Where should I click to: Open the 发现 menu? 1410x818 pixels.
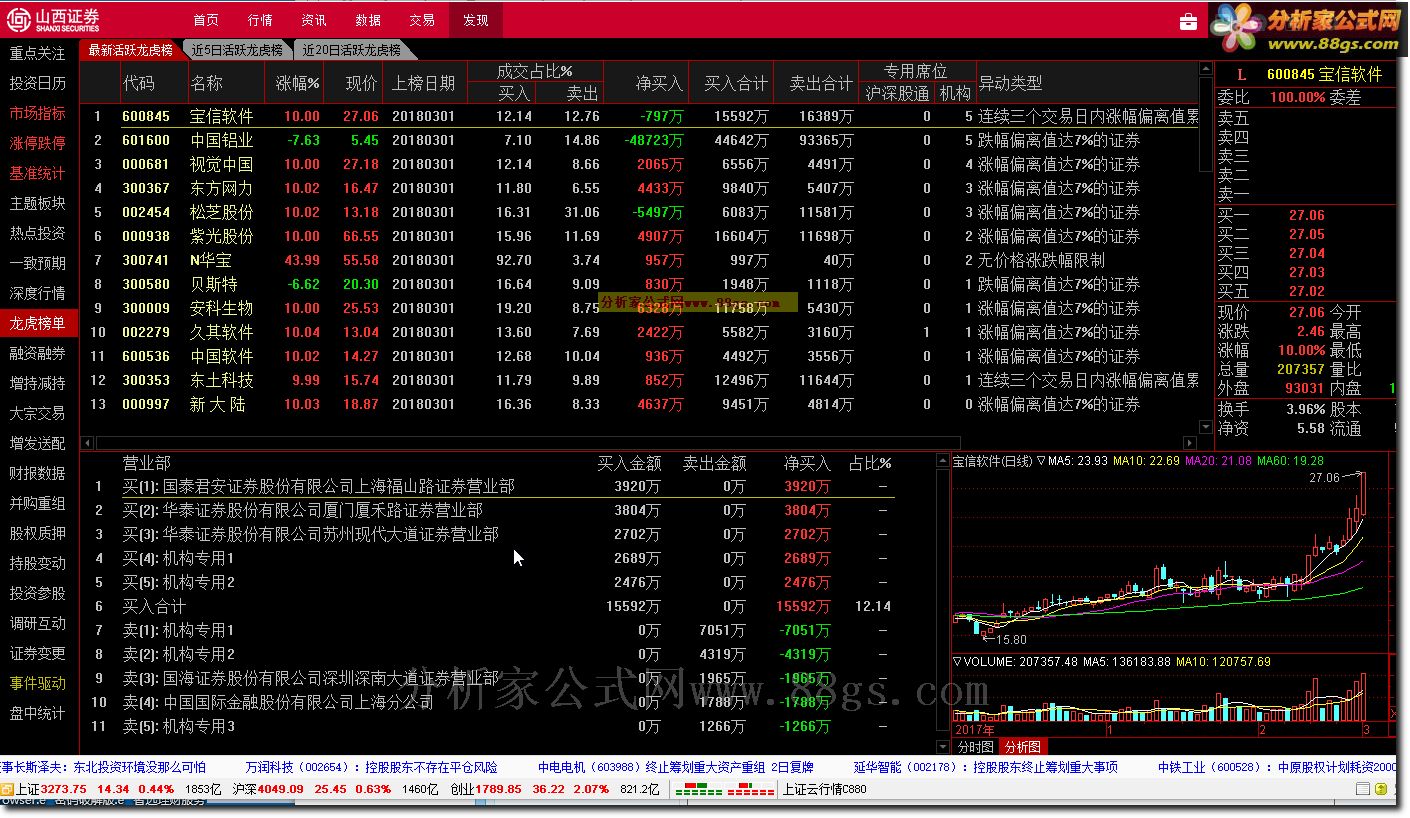(476, 20)
